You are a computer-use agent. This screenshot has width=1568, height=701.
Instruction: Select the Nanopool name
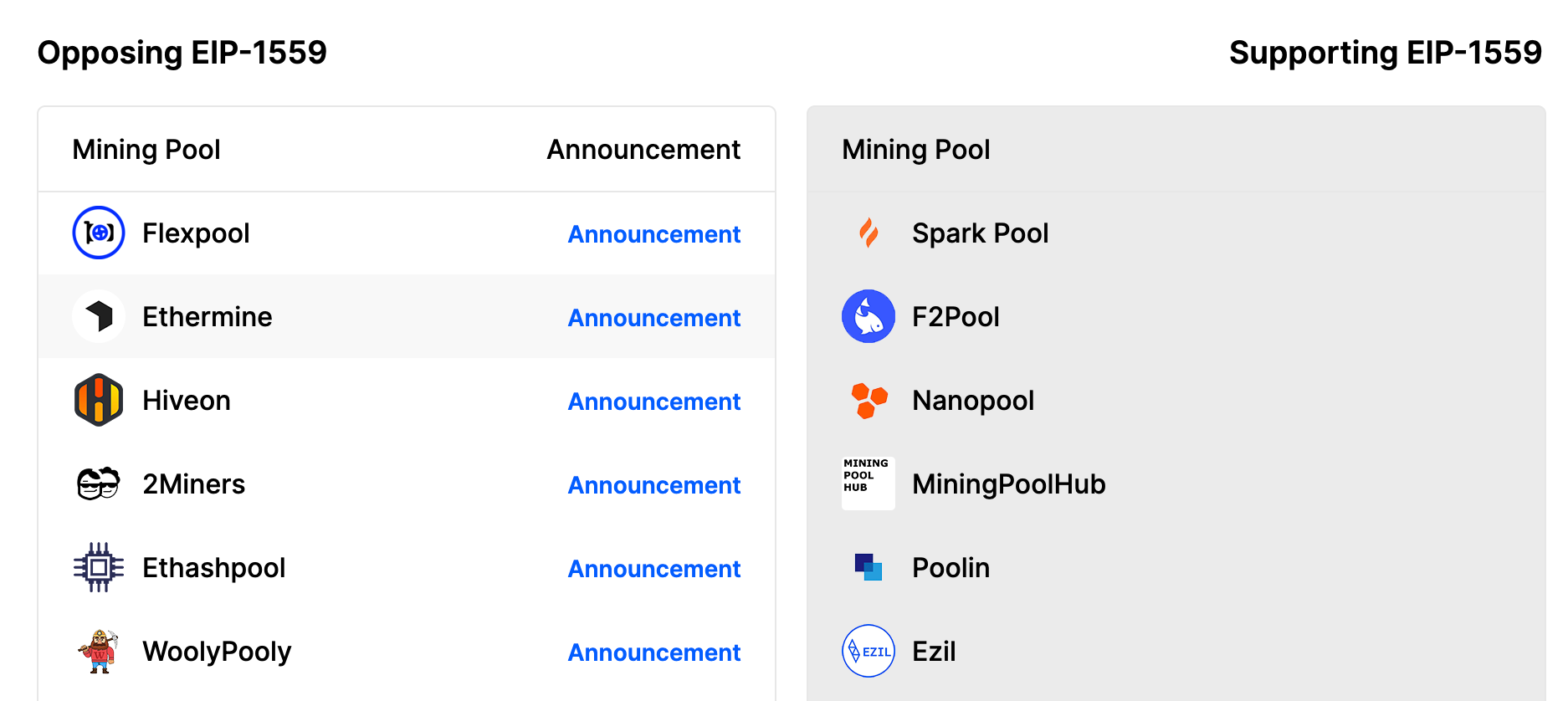tap(973, 401)
